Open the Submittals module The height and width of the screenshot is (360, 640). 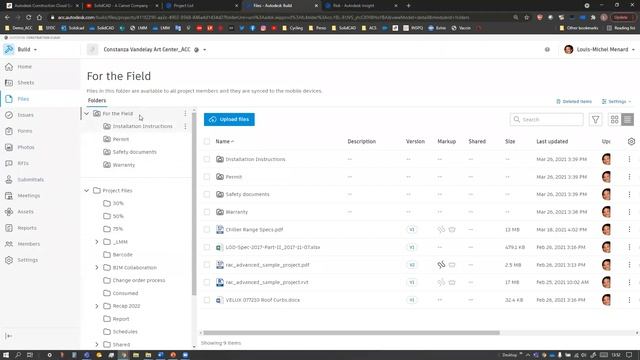[30, 180]
